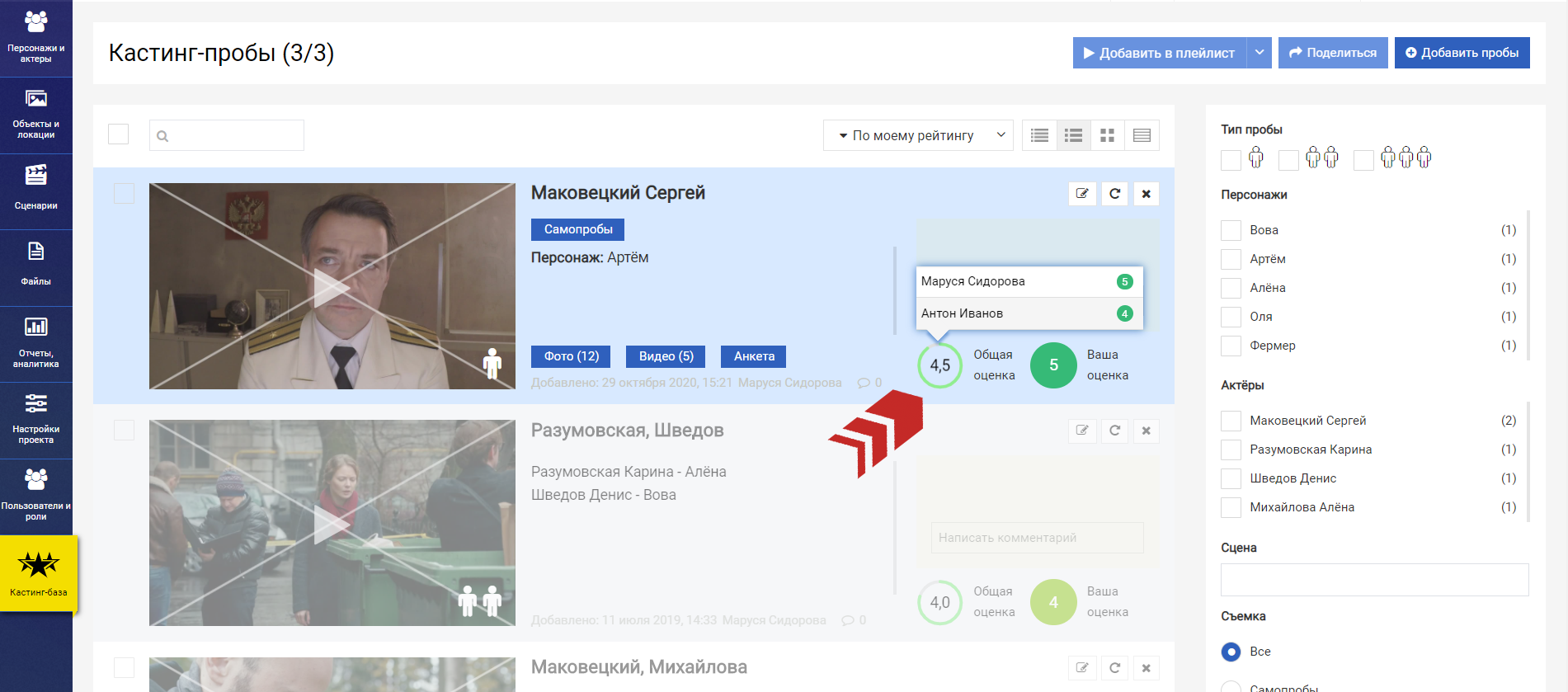Viewport: 1568px width, 692px height.
Task: Open Персонажи и актеры sidebar section
Action: tap(36, 38)
